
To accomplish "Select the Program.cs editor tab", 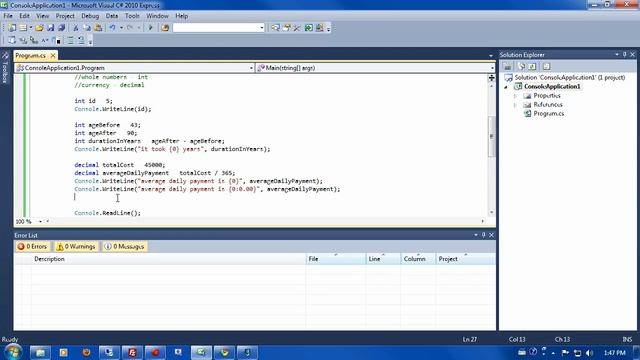I will pyautogui.click(x=31, y=56).
